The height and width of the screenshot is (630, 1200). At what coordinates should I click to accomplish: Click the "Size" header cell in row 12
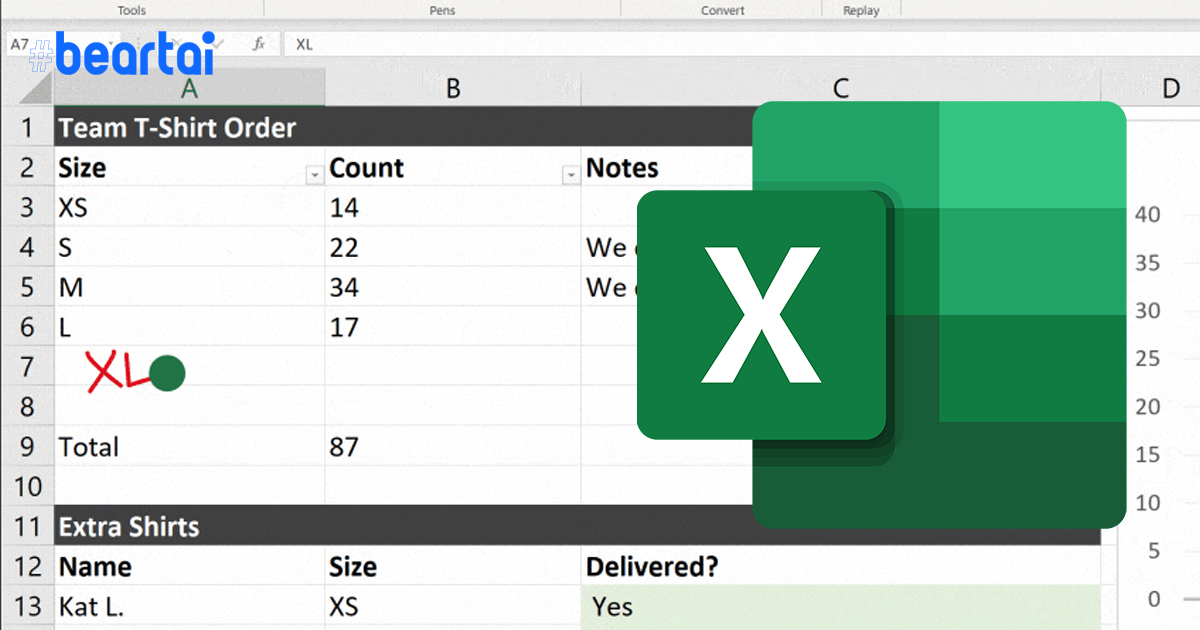453,566
